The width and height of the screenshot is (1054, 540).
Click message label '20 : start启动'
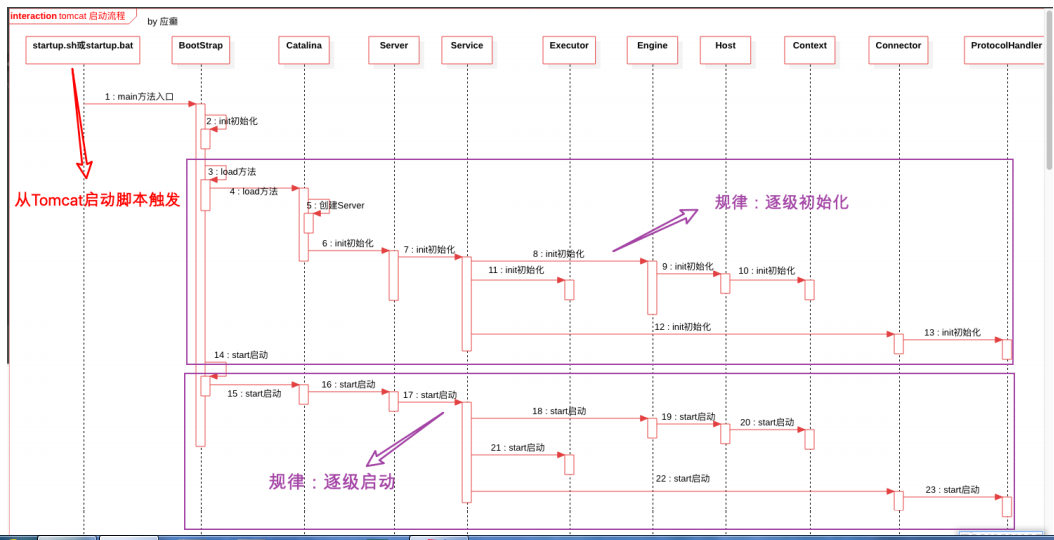pos(767,422)
